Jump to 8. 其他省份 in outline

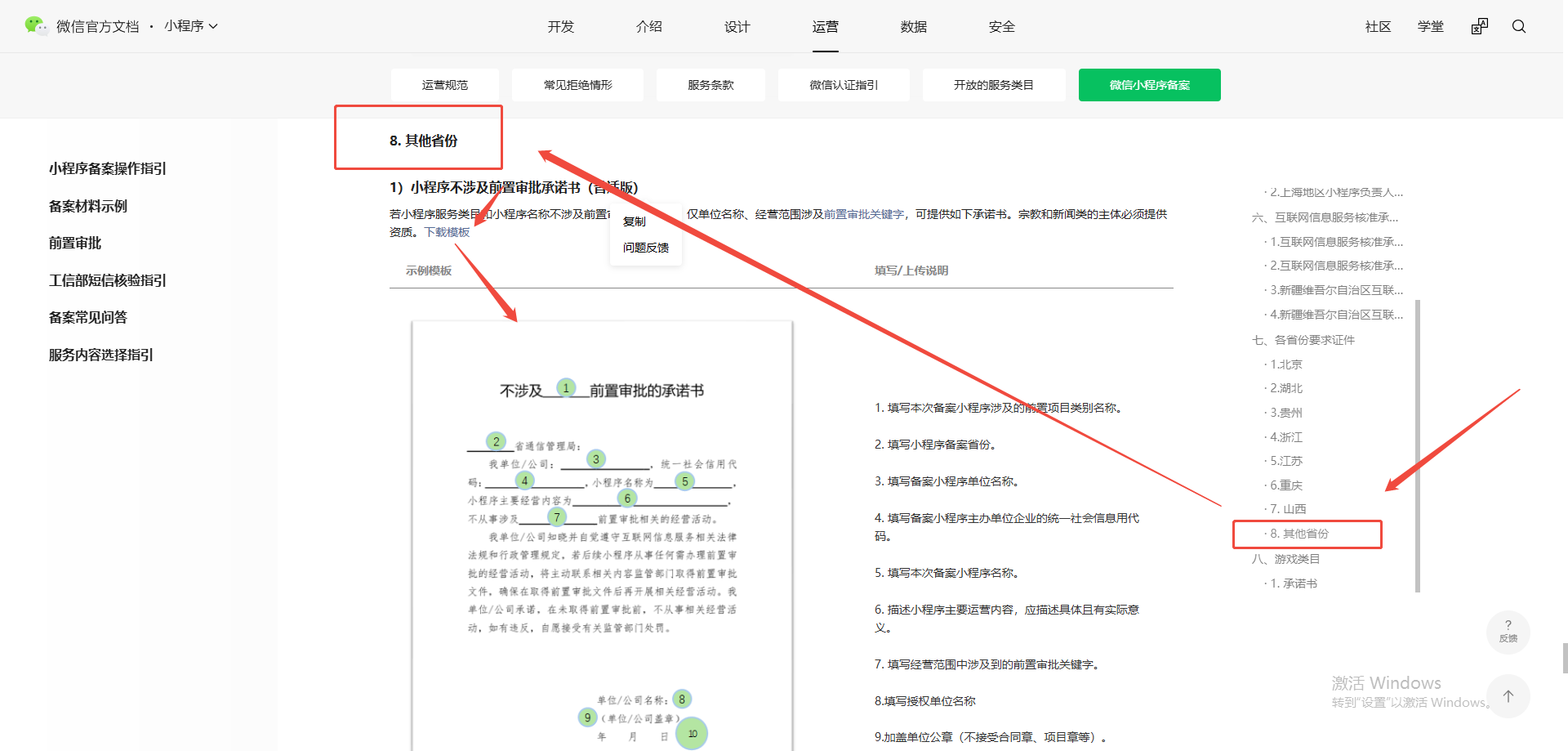(1298, 534)
